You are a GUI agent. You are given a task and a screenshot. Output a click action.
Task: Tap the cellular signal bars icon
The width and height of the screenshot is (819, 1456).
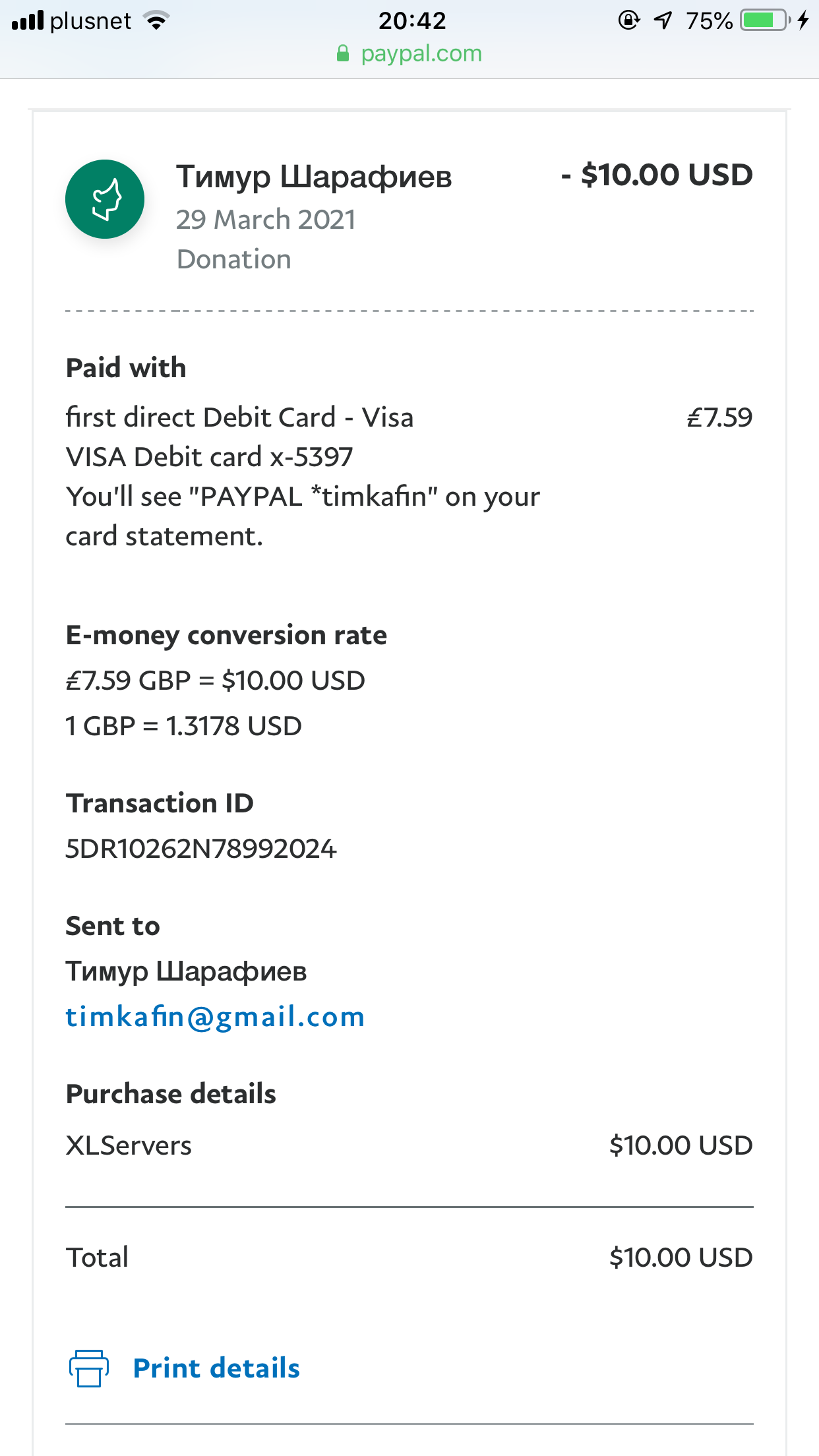tap(28, 20)
